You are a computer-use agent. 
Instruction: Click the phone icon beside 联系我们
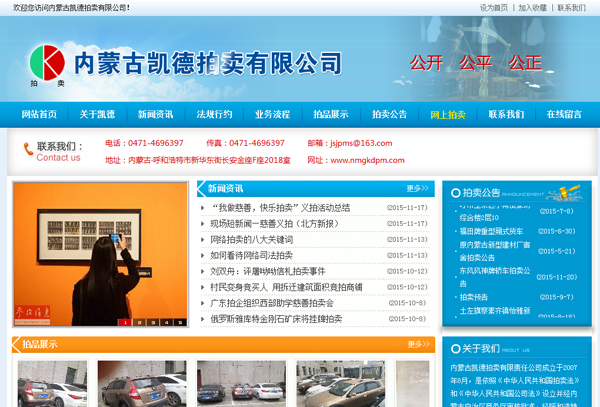pyautogui.click(x=27, y=150)
